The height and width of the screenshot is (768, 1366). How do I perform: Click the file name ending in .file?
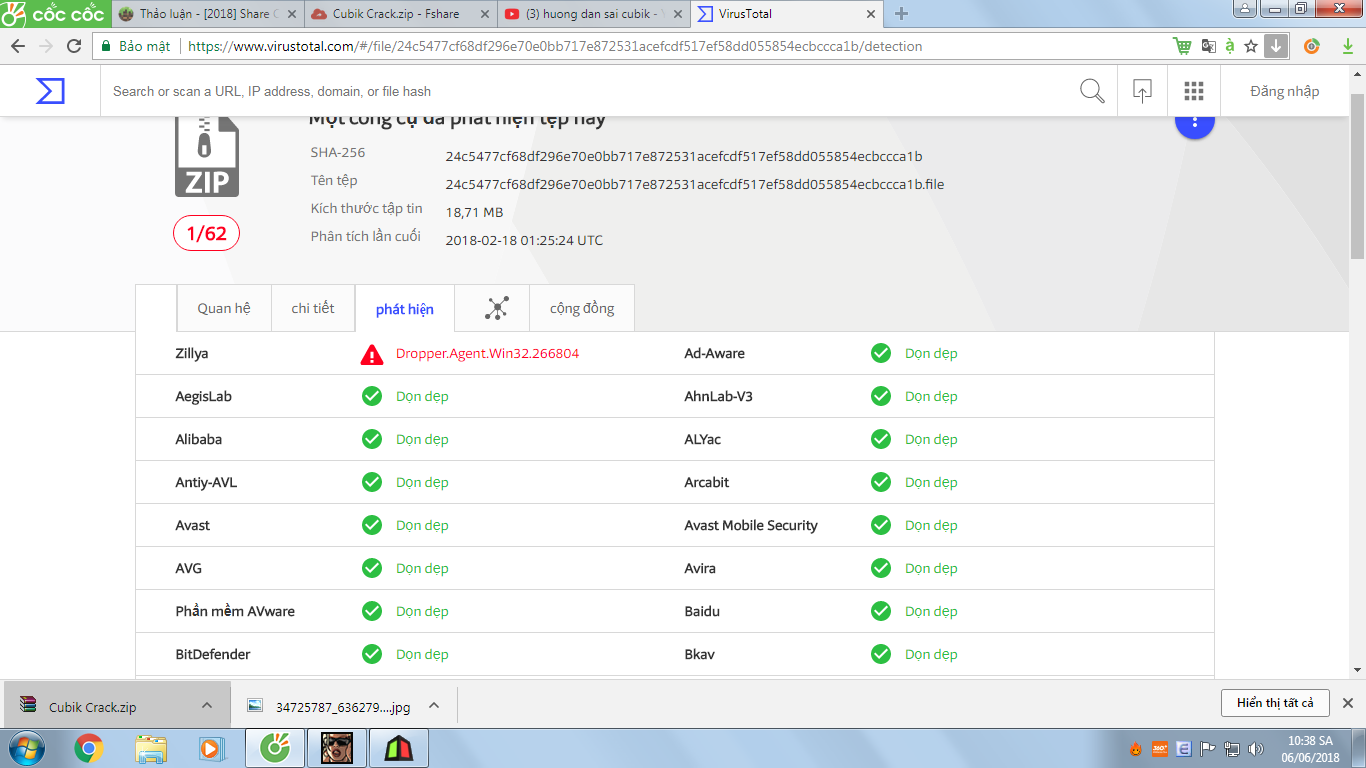[x=695, y=184]
